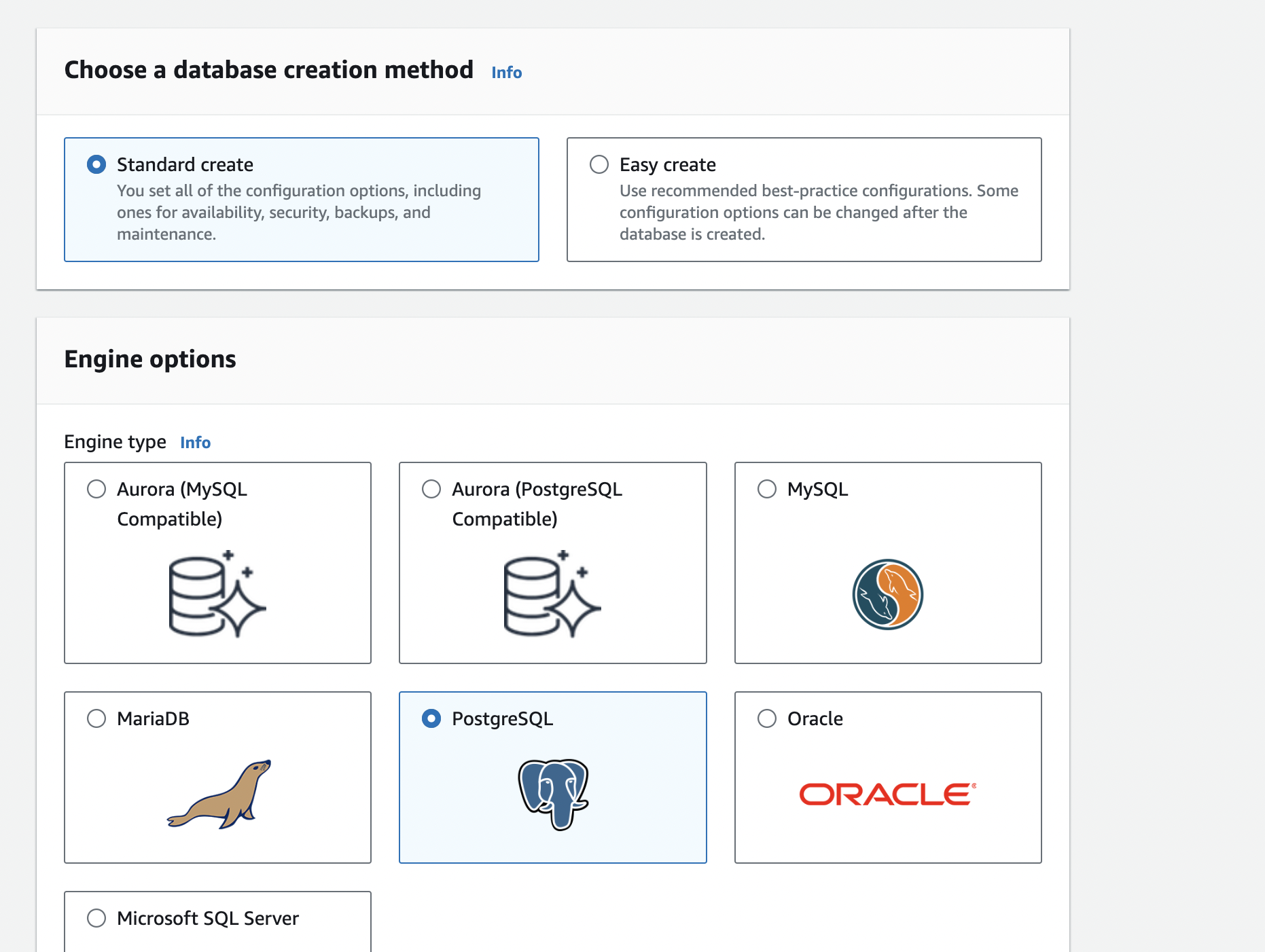Click the Oracle red logo
Screen dimensions: 1265x952
[888, 794]
